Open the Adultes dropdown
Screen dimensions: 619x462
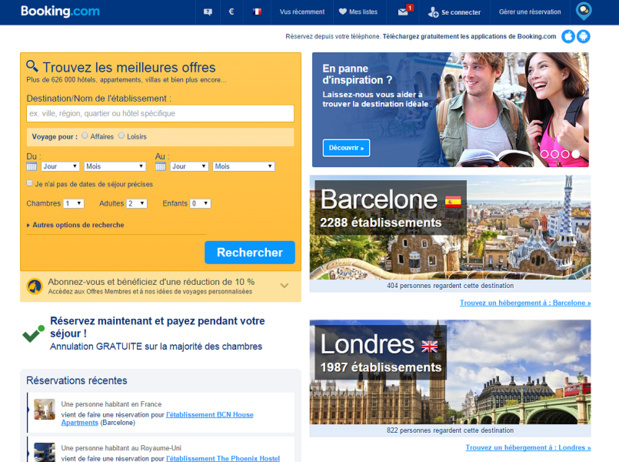coord(137,203)
